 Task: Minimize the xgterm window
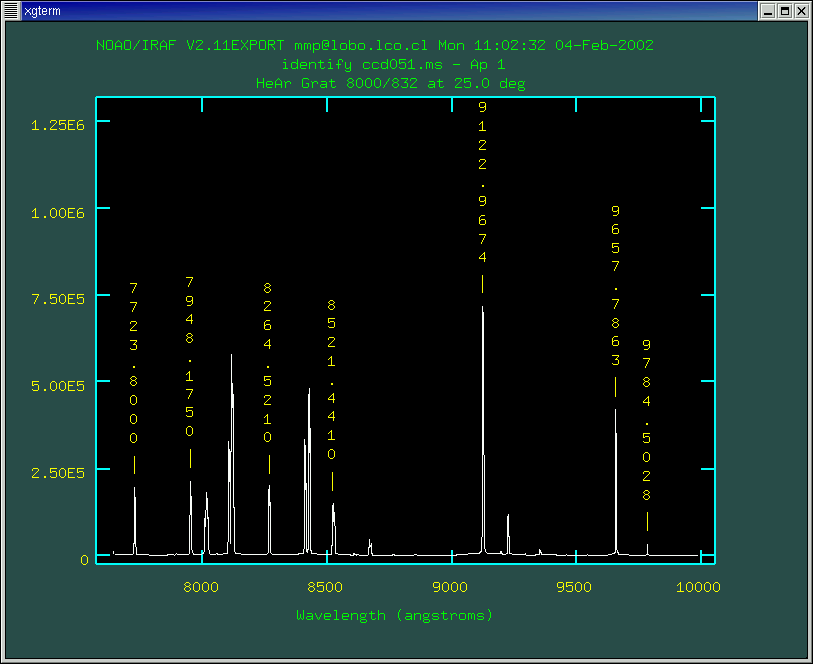tap(768, 11)
